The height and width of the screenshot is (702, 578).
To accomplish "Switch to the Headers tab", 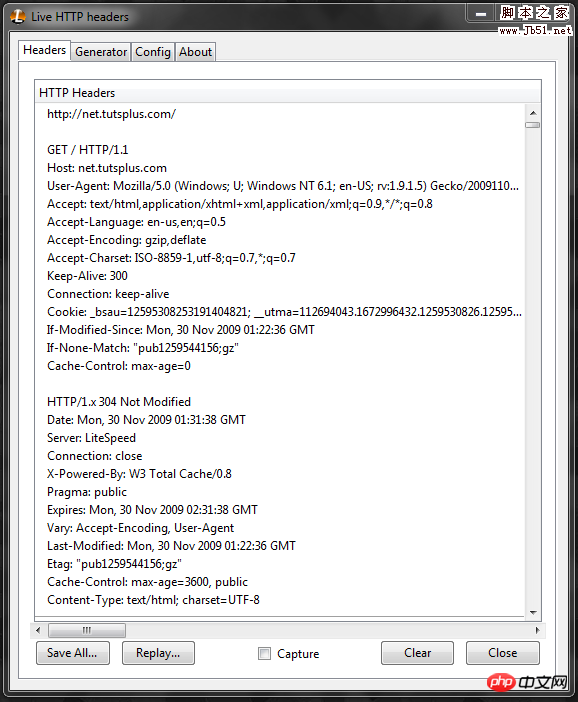I will [x=44, y=50].
